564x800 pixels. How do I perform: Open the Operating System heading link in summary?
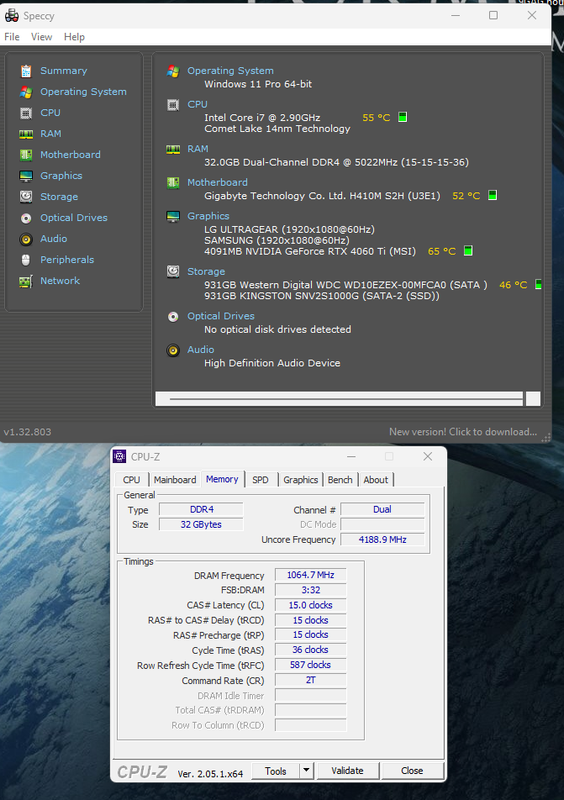coord(230,71)
